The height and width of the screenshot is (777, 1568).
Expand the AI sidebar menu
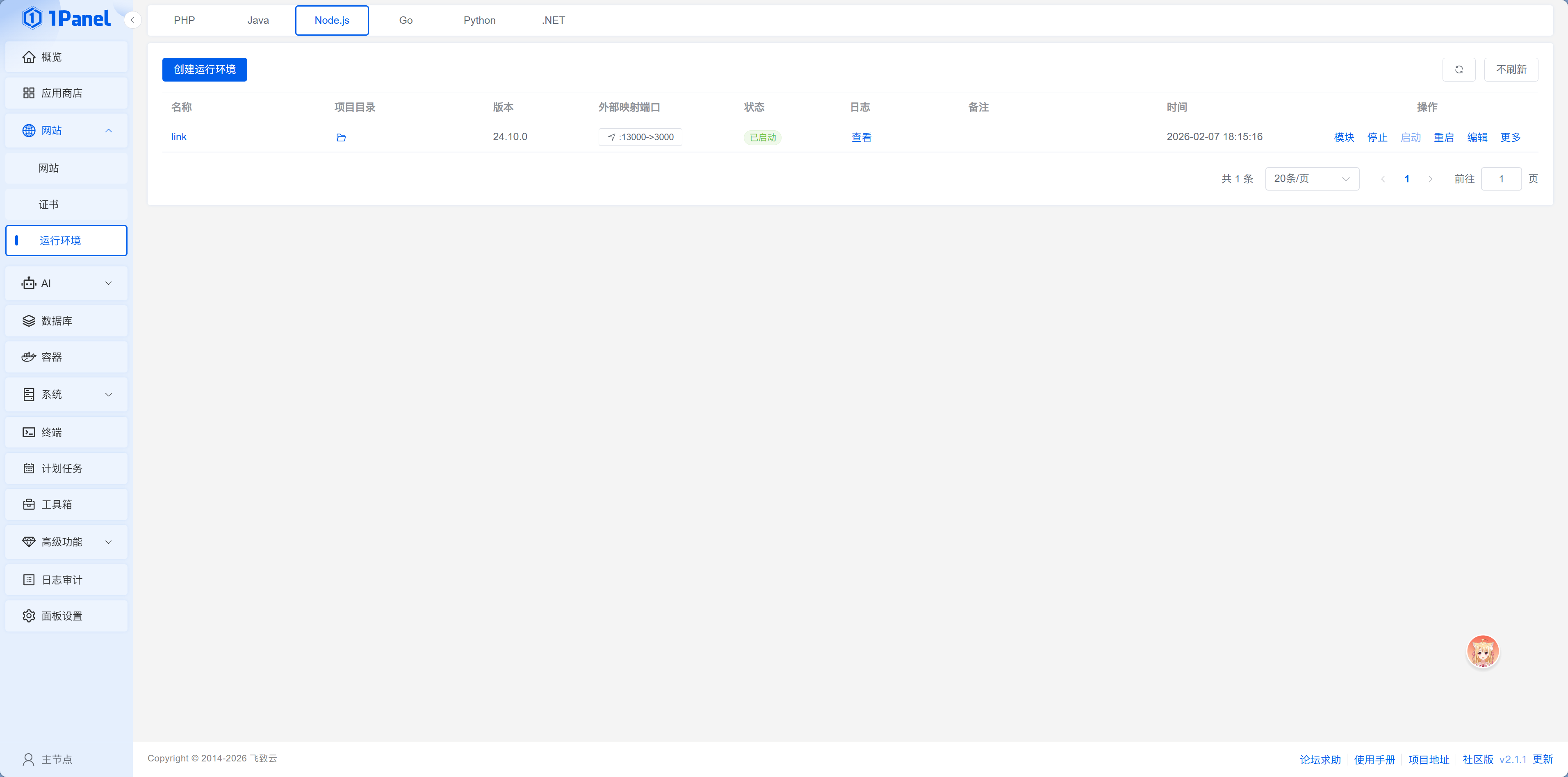[66, 283]
